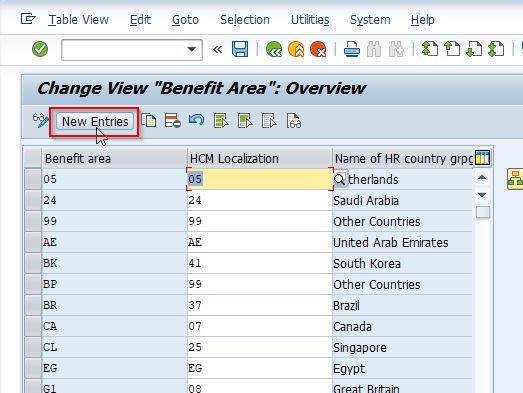Screen dimensions: 523x393
Task: Click HCM Localization 41 for South Korea
Action: pos(259,263)
